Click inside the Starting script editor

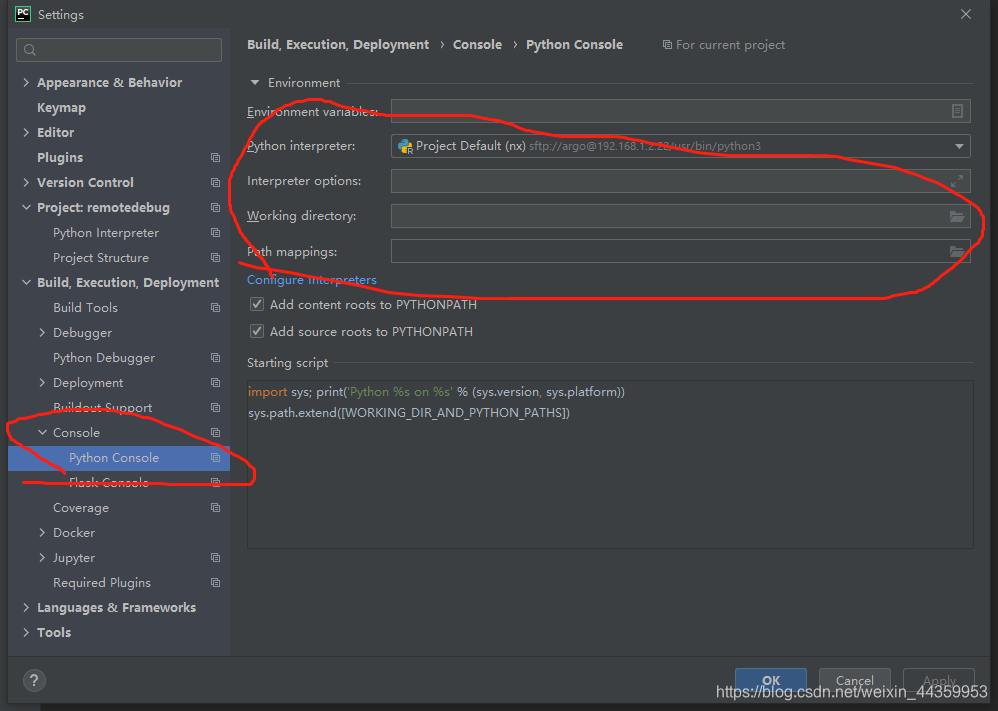tap(610, 464)
